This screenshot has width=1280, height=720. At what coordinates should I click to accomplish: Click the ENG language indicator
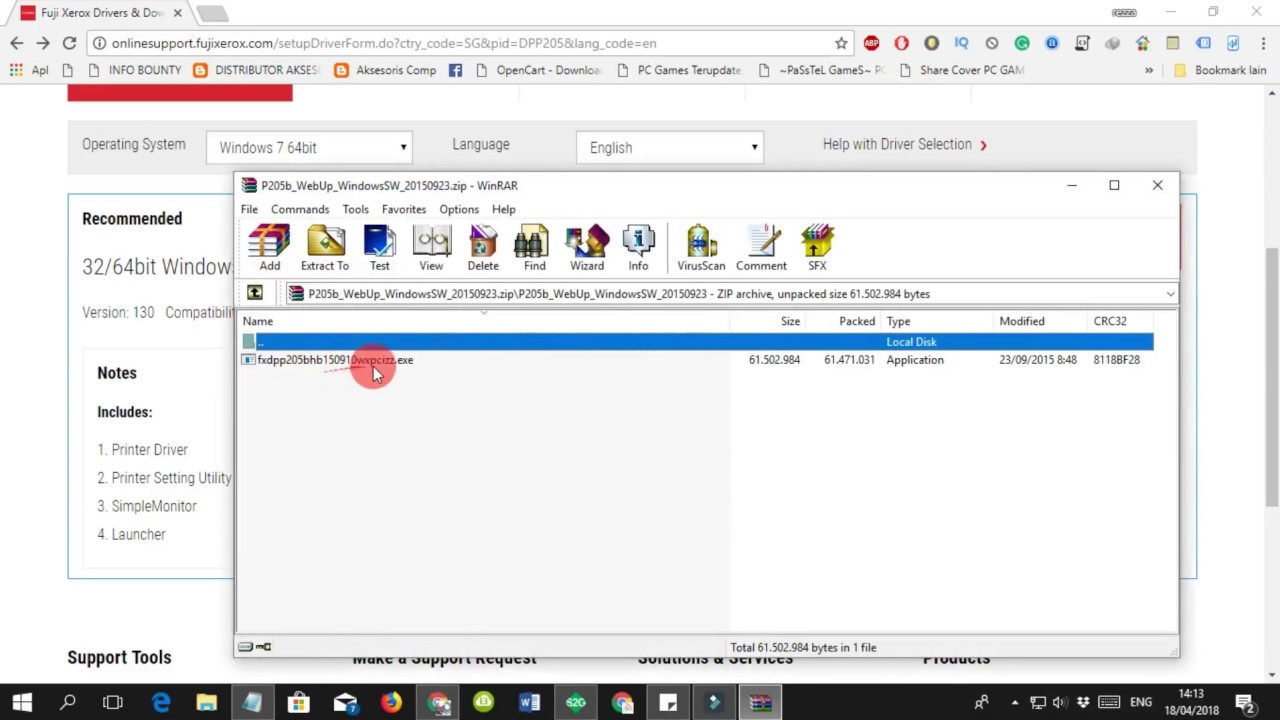[x=1140, y=702]
